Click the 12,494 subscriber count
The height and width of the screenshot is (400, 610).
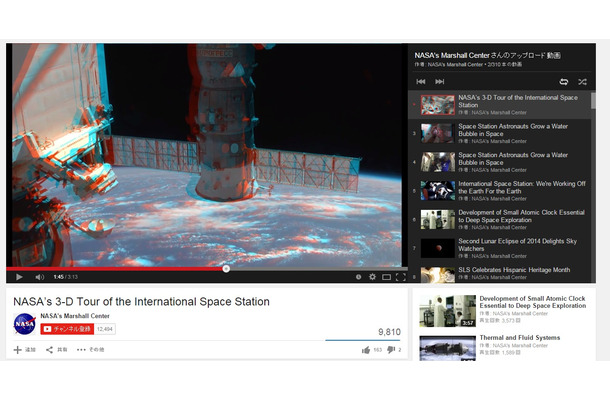(105, 329)
